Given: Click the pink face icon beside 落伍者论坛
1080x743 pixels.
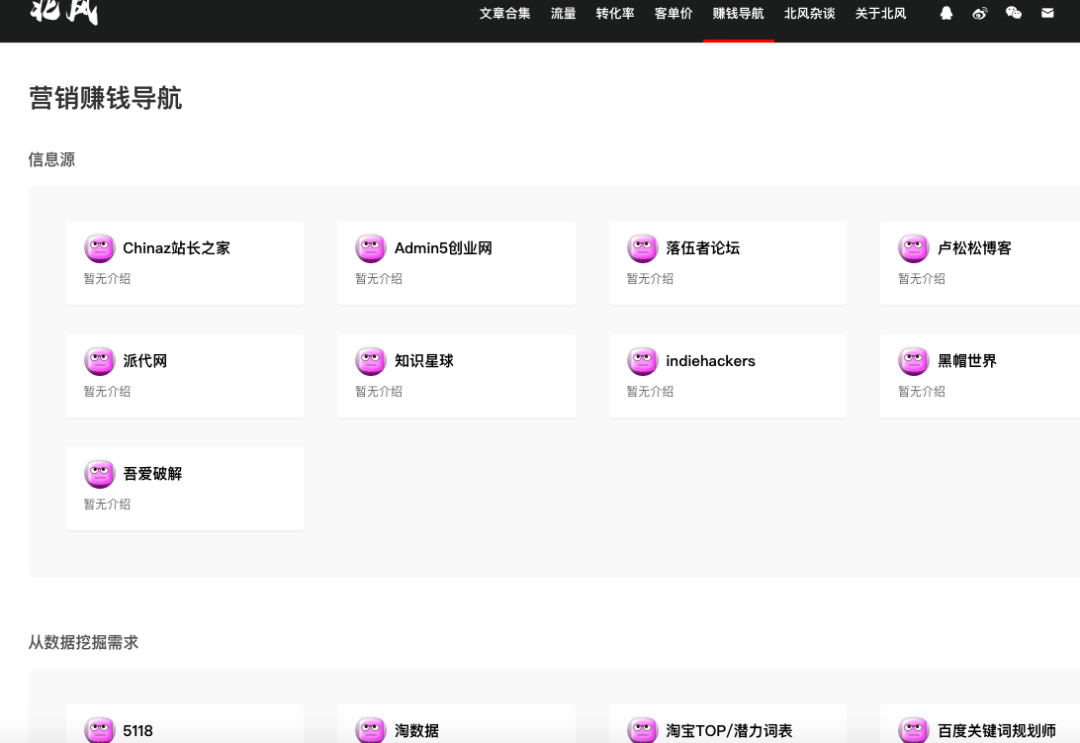Looking at the screenshot, I should (642, 248).
